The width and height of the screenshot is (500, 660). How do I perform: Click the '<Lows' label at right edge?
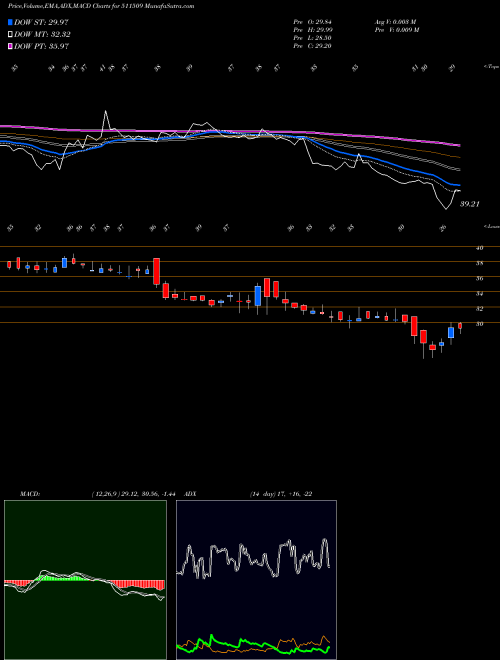click(x=492, y=226)
